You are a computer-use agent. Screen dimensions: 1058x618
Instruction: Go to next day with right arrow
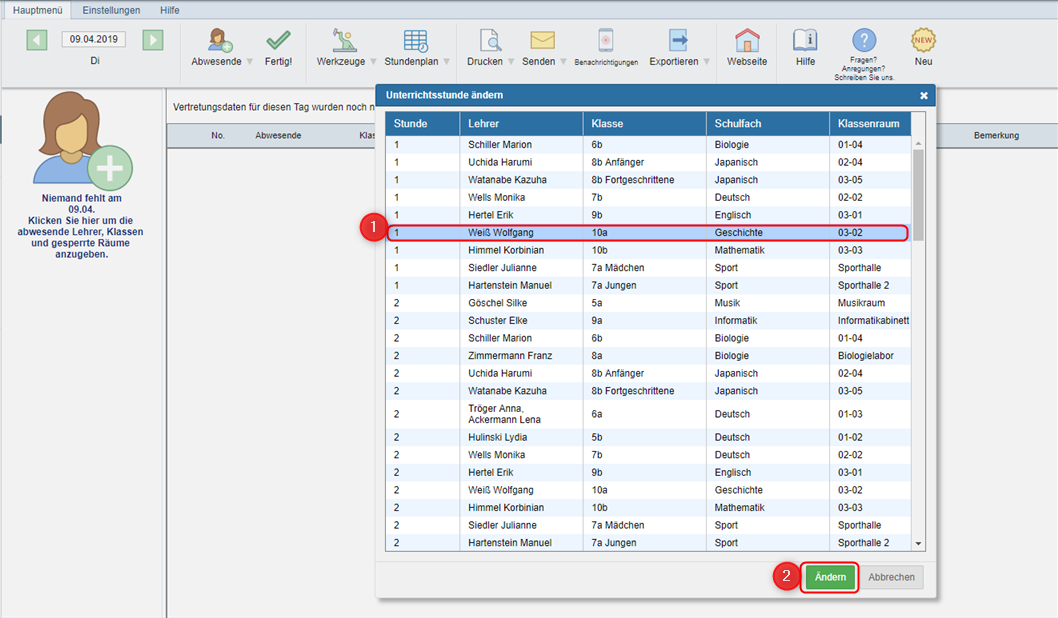153,40
